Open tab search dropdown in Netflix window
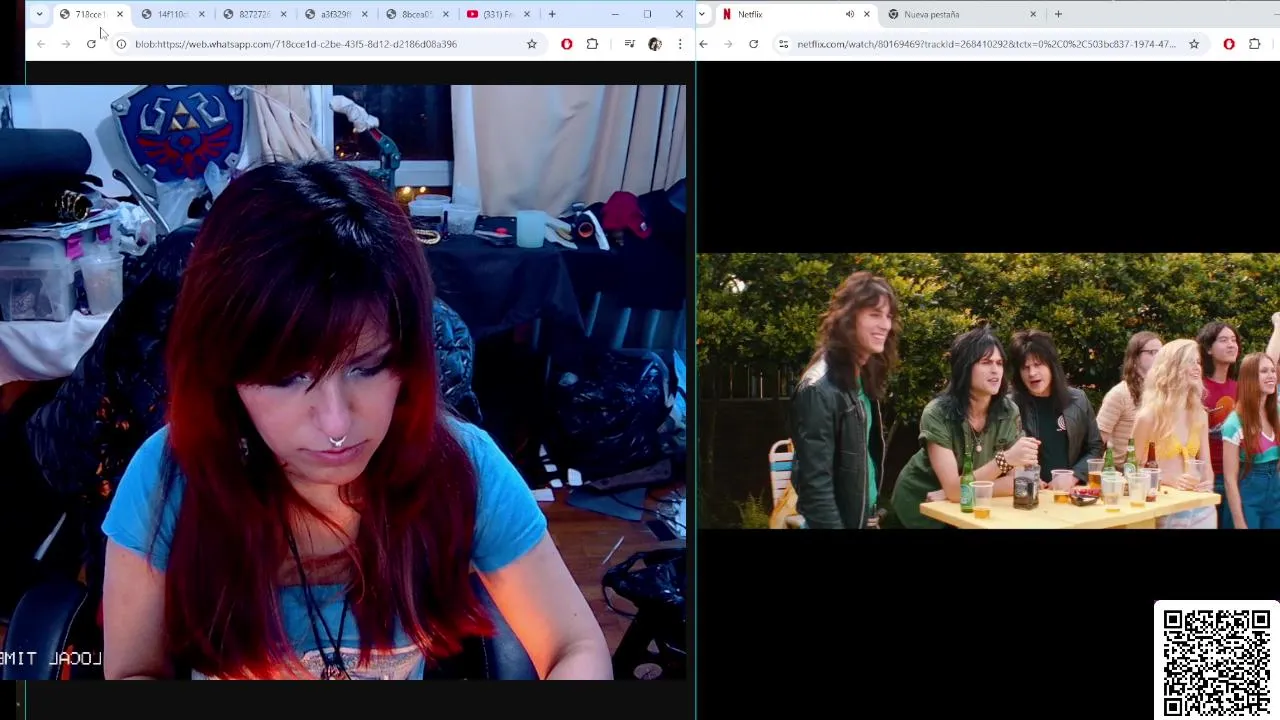This screenshot has width=1280, height=720. click(702, 14)
